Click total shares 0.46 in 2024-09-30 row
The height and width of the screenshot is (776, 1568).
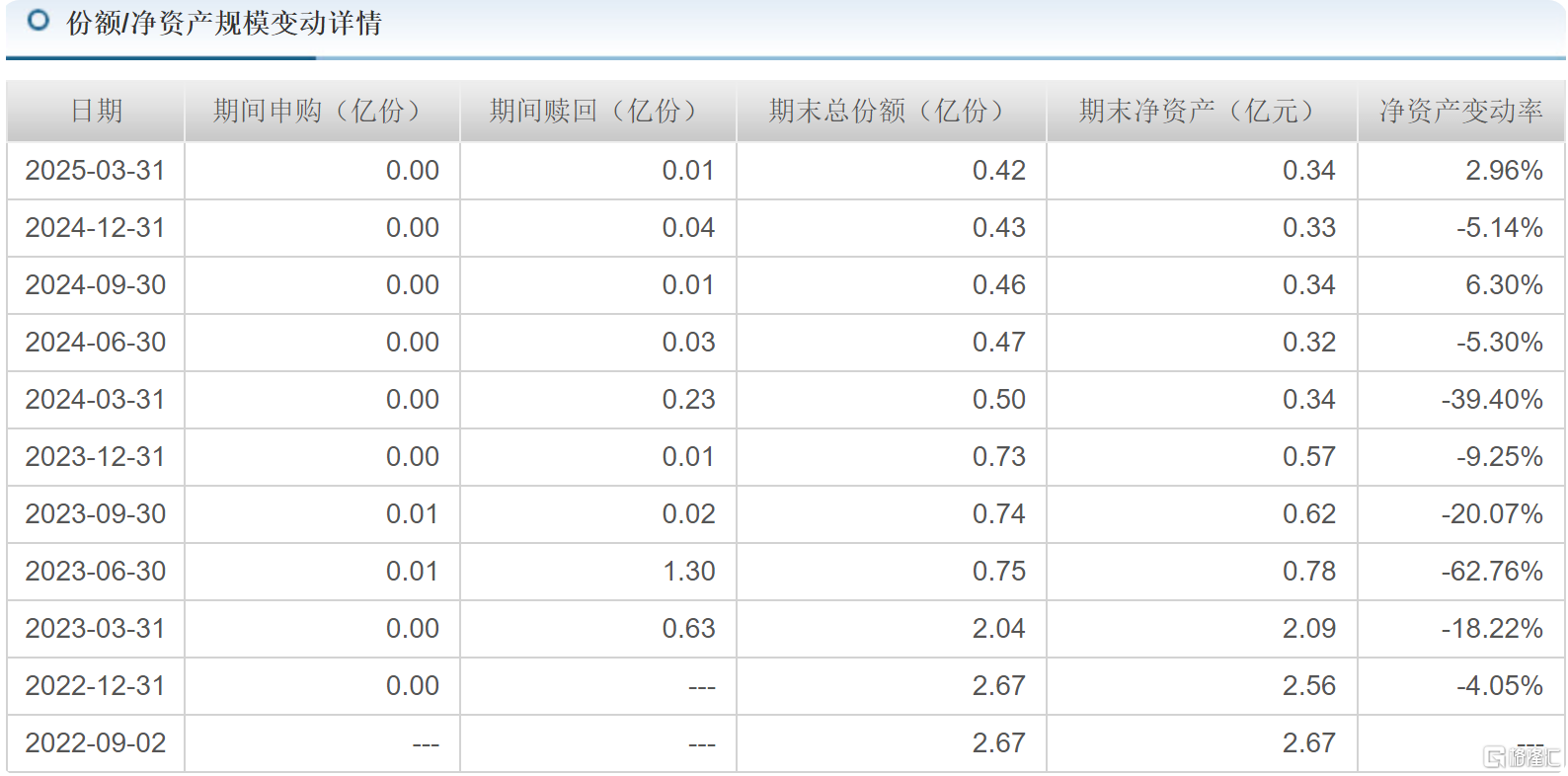click(x=999, y=285)
